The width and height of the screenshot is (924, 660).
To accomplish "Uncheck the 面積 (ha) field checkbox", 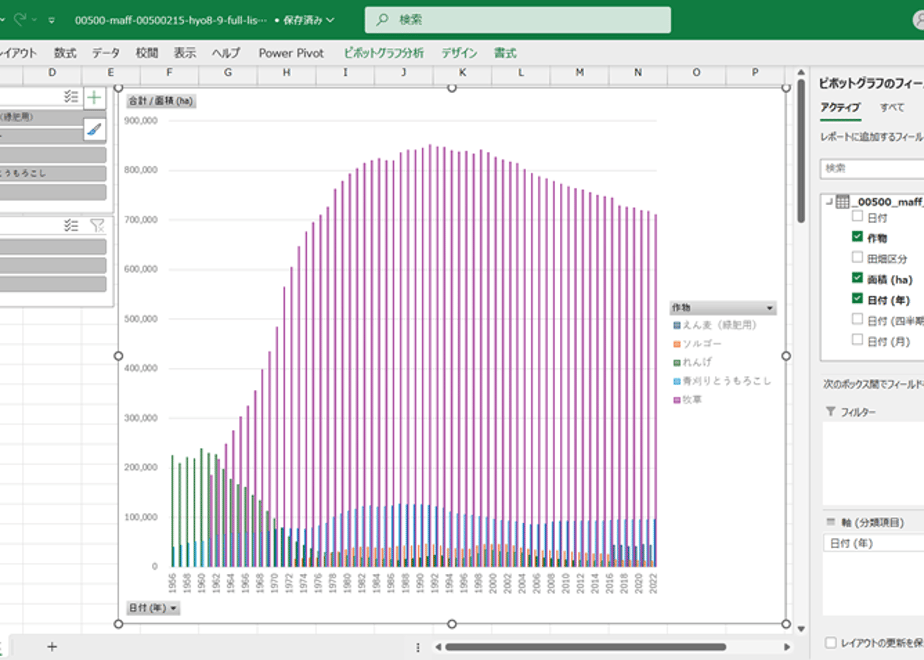I will coord(857,278).
